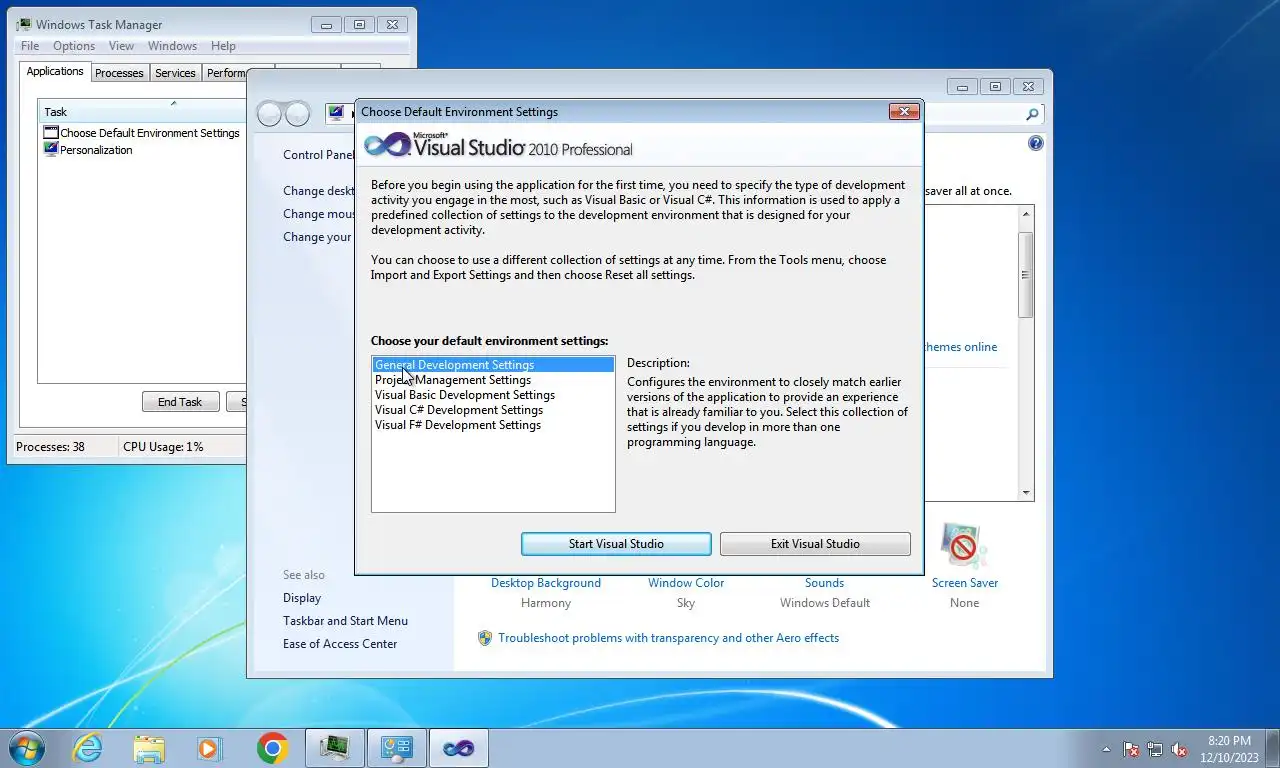Open Desktop Background link in Personalization
This screenshot has height=768, width=1280.
546,583
